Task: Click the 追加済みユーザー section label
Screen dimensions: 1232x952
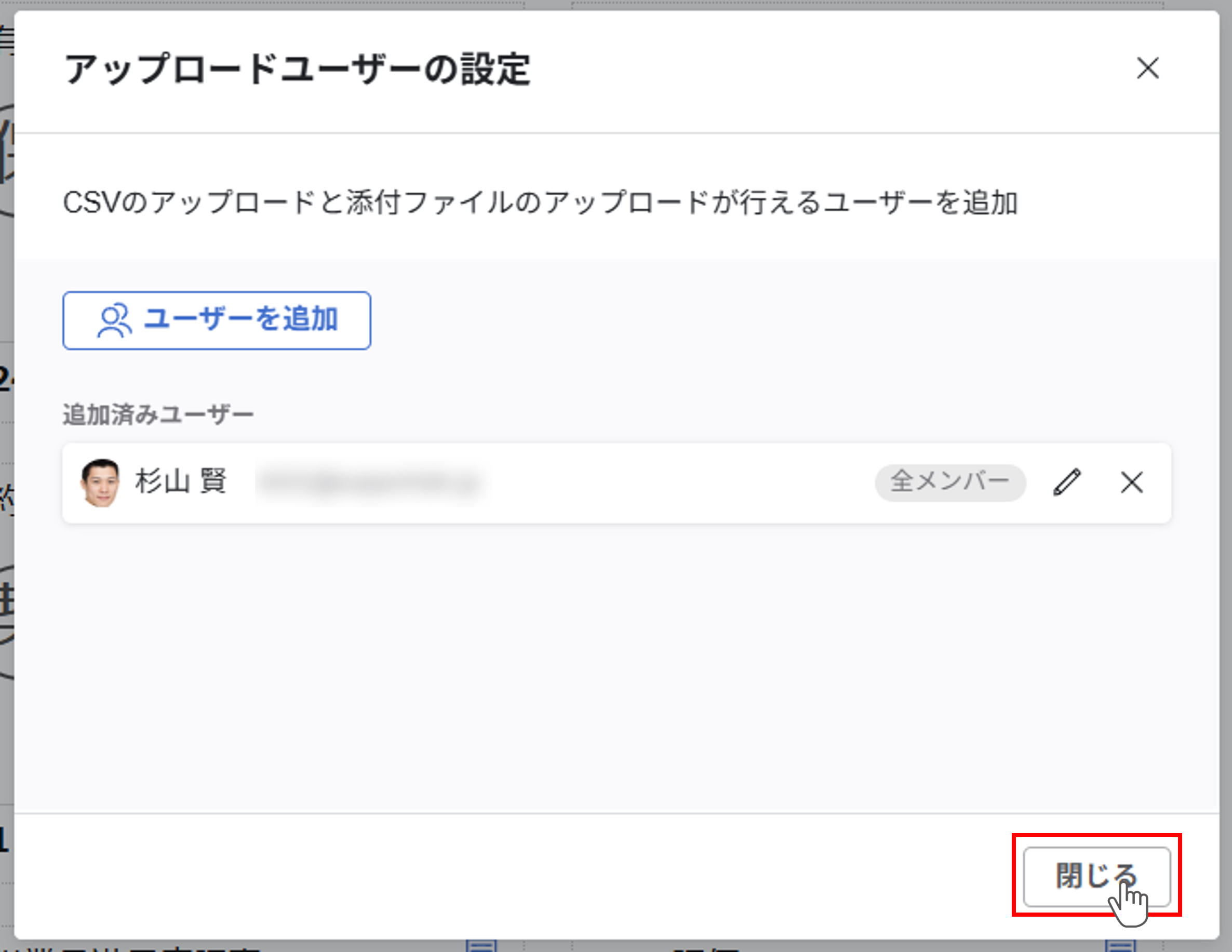Action: coord(158,414)
